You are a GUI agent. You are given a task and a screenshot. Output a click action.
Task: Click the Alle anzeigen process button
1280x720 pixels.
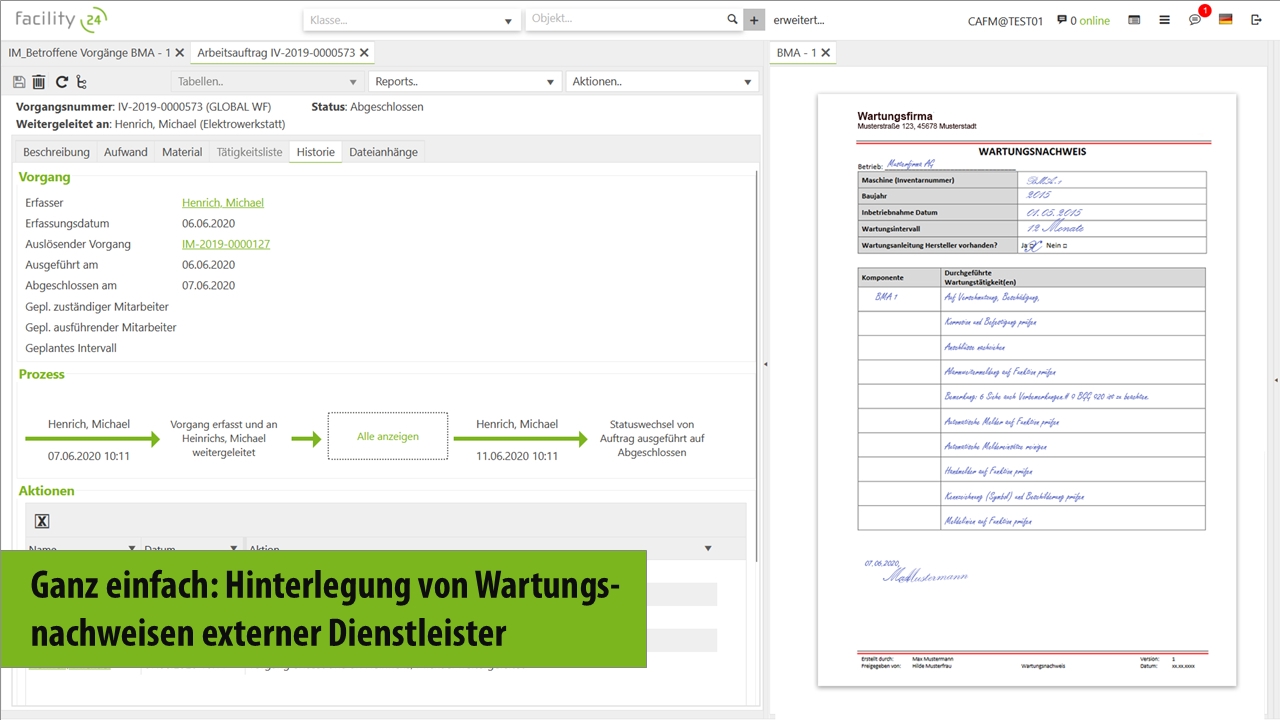click(388, 437)
